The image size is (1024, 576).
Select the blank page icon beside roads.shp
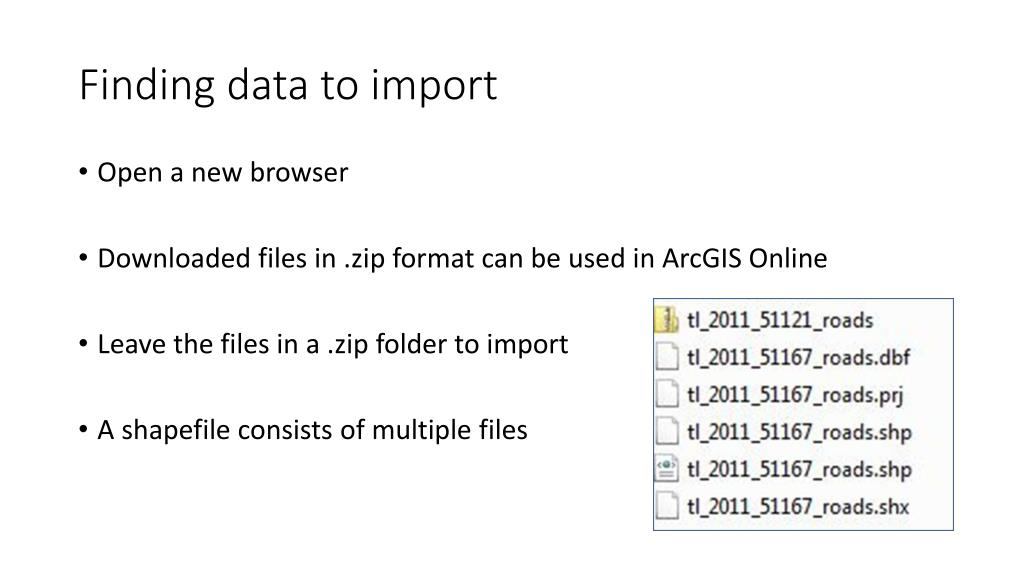666,431
